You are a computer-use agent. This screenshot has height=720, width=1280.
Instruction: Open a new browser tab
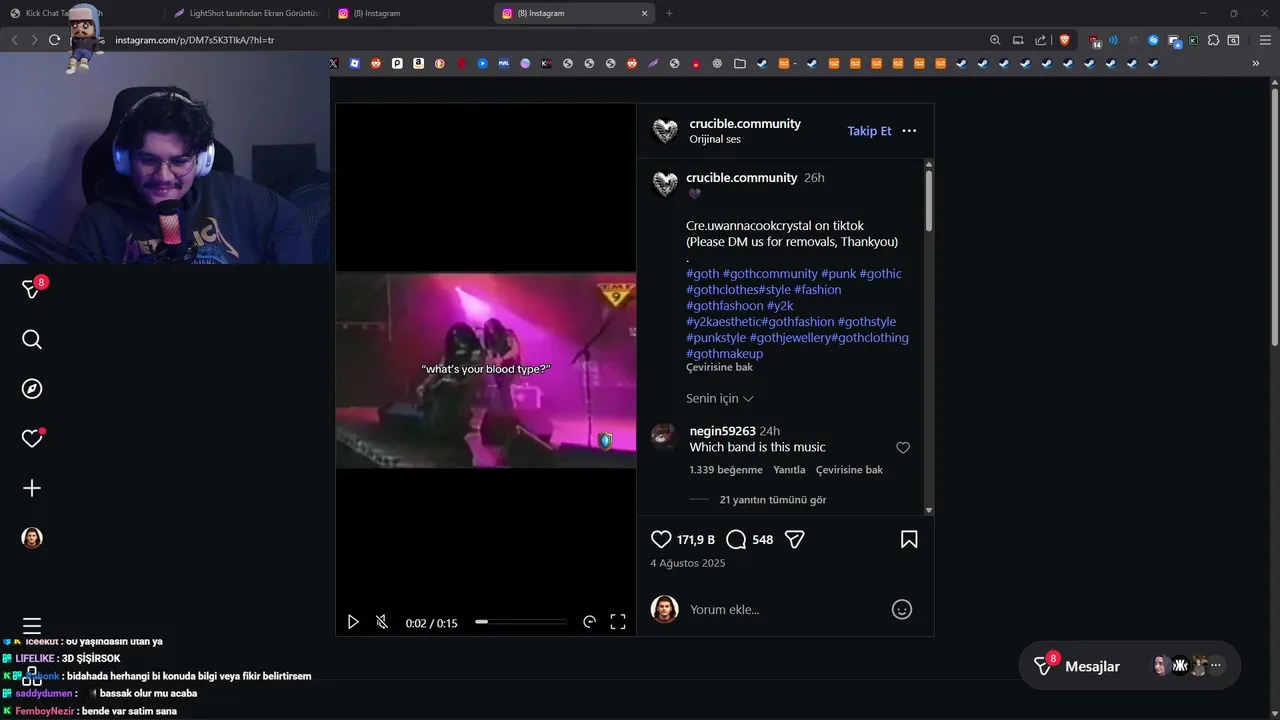click(669, 14)
